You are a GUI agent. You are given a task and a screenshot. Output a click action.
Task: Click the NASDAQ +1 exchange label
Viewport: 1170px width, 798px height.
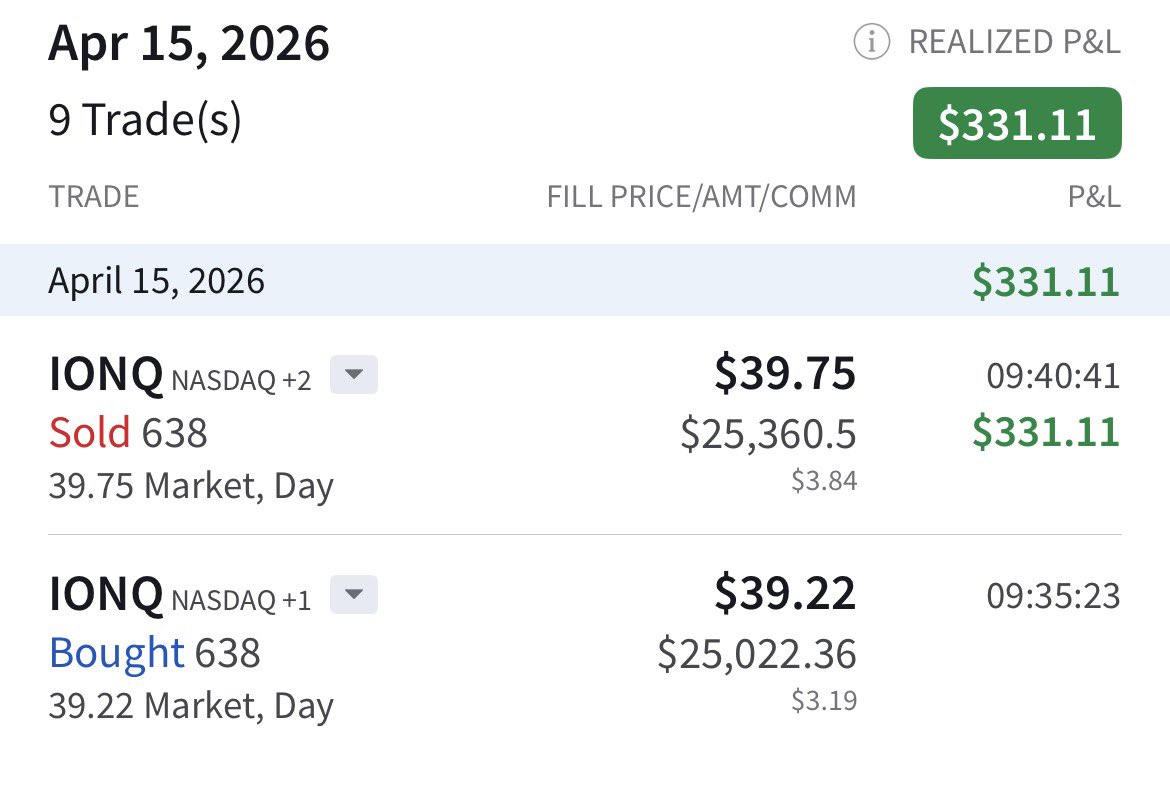click(241, 600)
